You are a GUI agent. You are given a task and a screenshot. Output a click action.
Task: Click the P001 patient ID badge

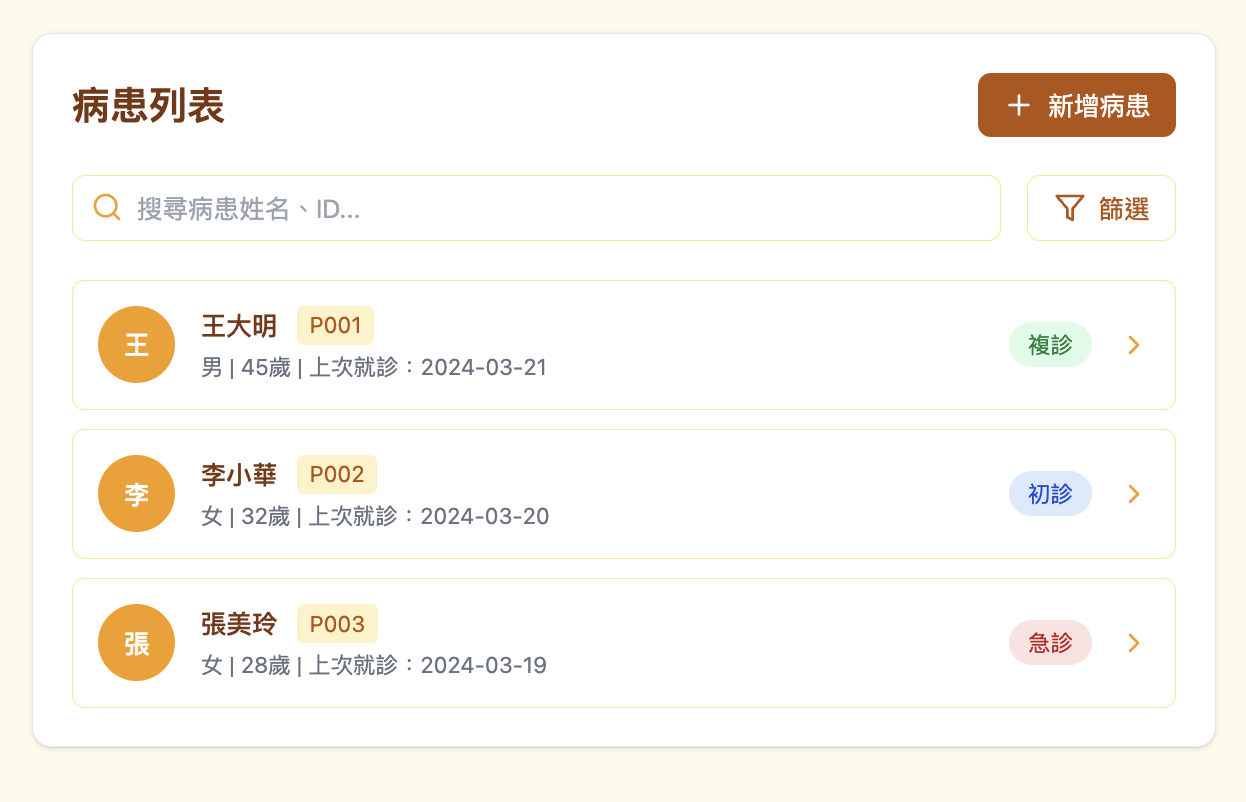click(335, 325)
